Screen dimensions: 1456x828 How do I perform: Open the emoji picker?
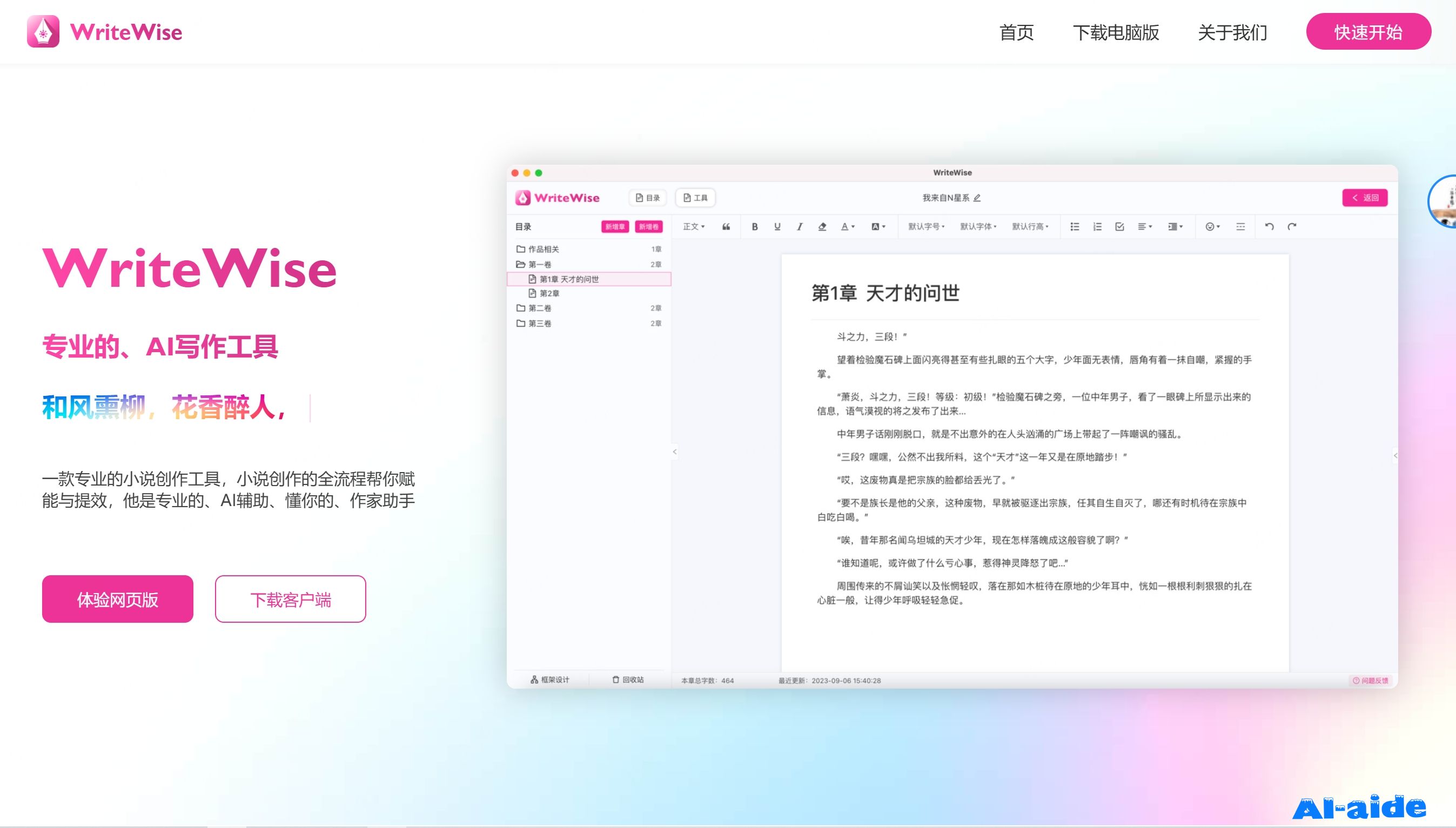click(1212, 226)
